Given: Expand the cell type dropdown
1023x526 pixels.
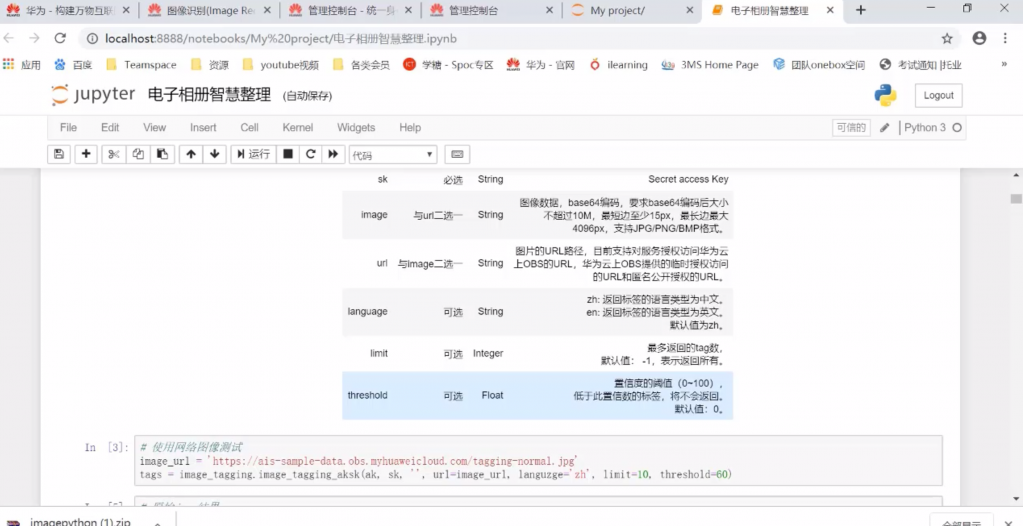Looking at the screenshot, I should pos(392,155).
